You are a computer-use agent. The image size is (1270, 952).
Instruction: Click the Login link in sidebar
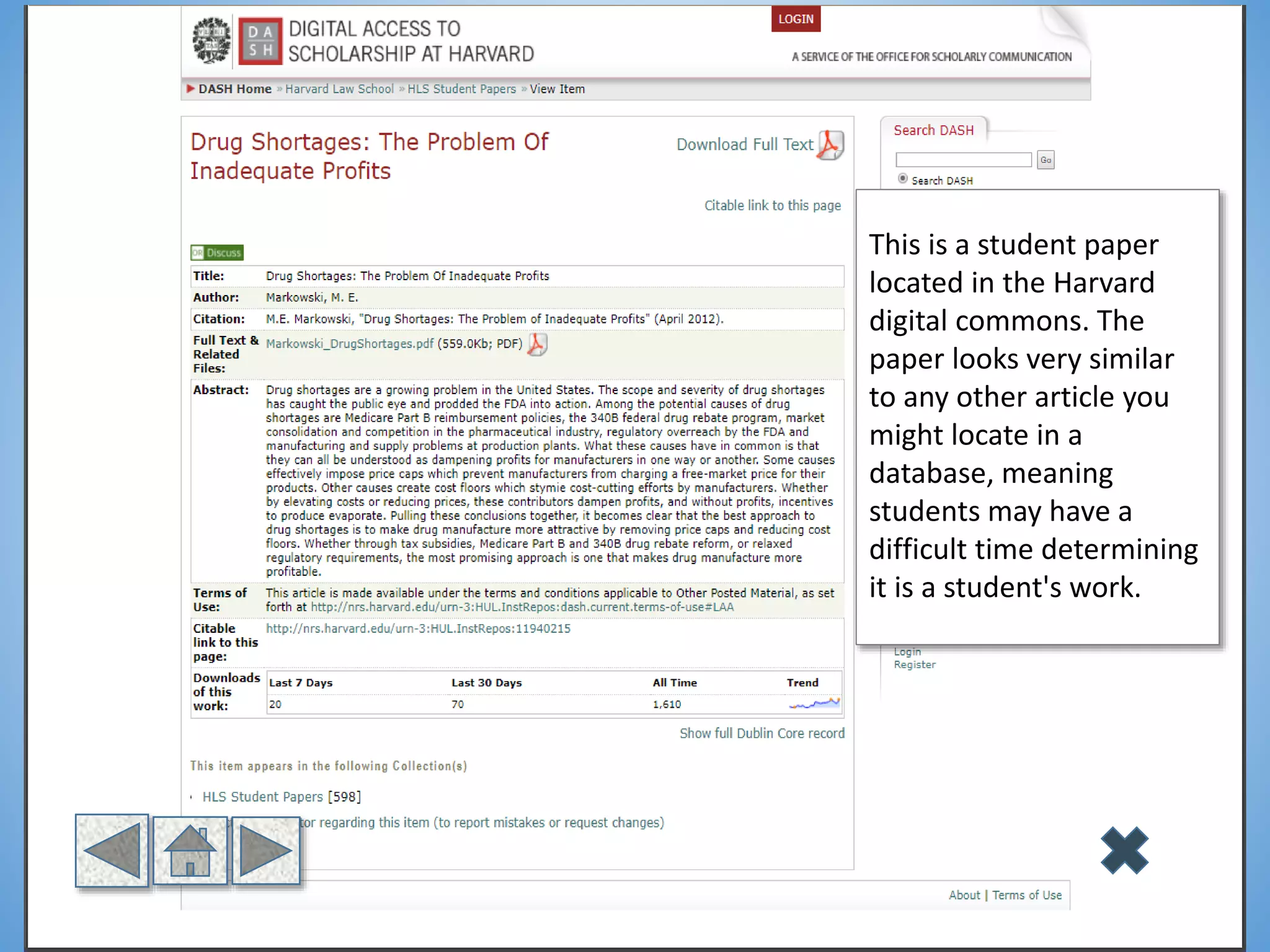[x=907, y=652]
